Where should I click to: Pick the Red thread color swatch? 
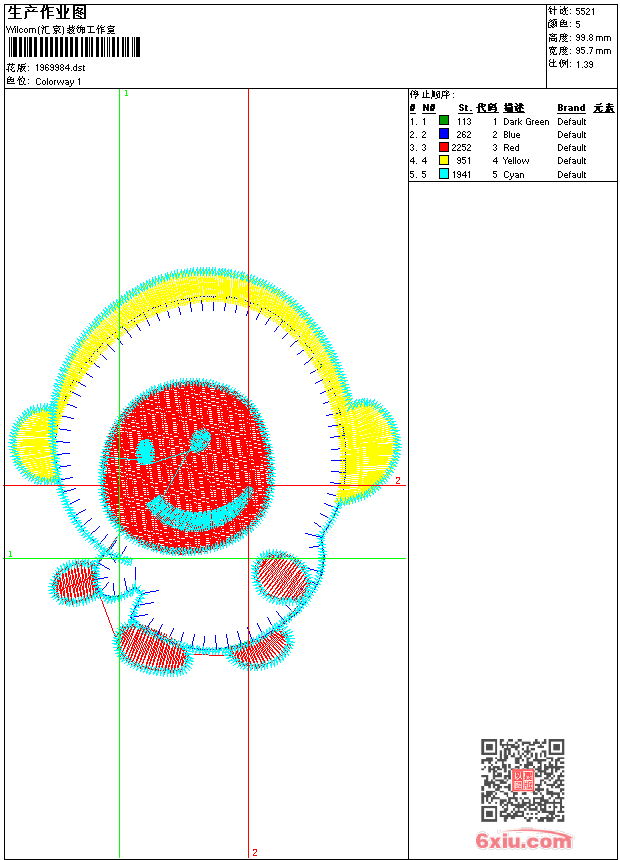(444, 147)
